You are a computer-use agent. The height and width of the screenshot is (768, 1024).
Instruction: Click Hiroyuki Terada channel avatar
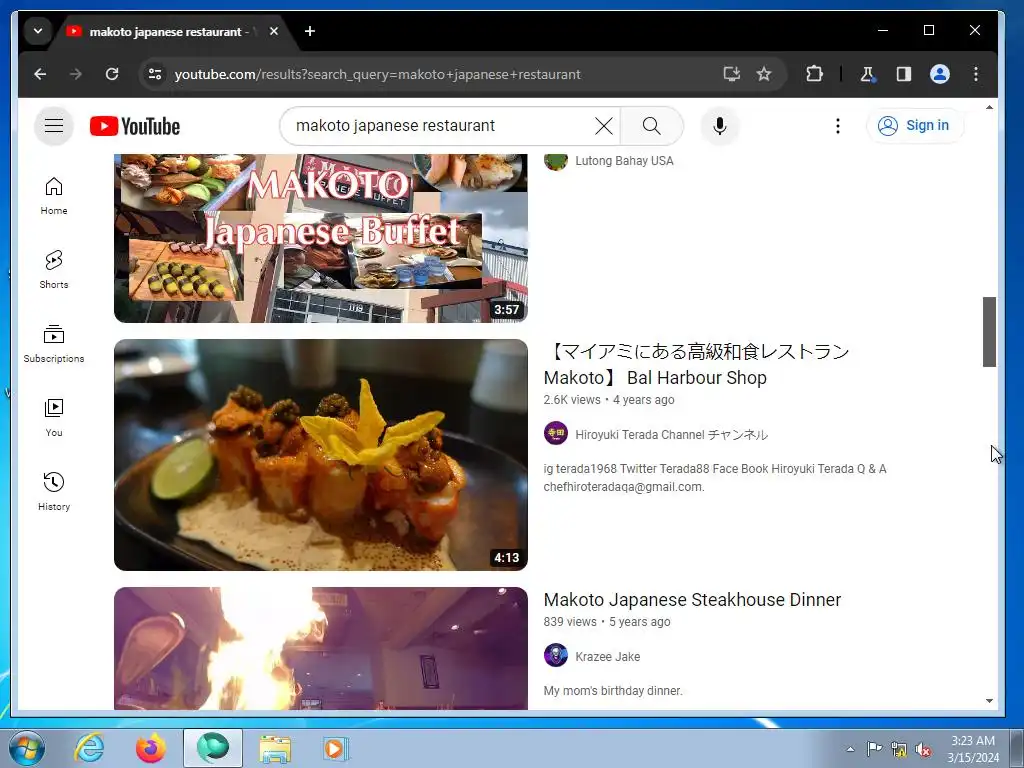point(556,433)
